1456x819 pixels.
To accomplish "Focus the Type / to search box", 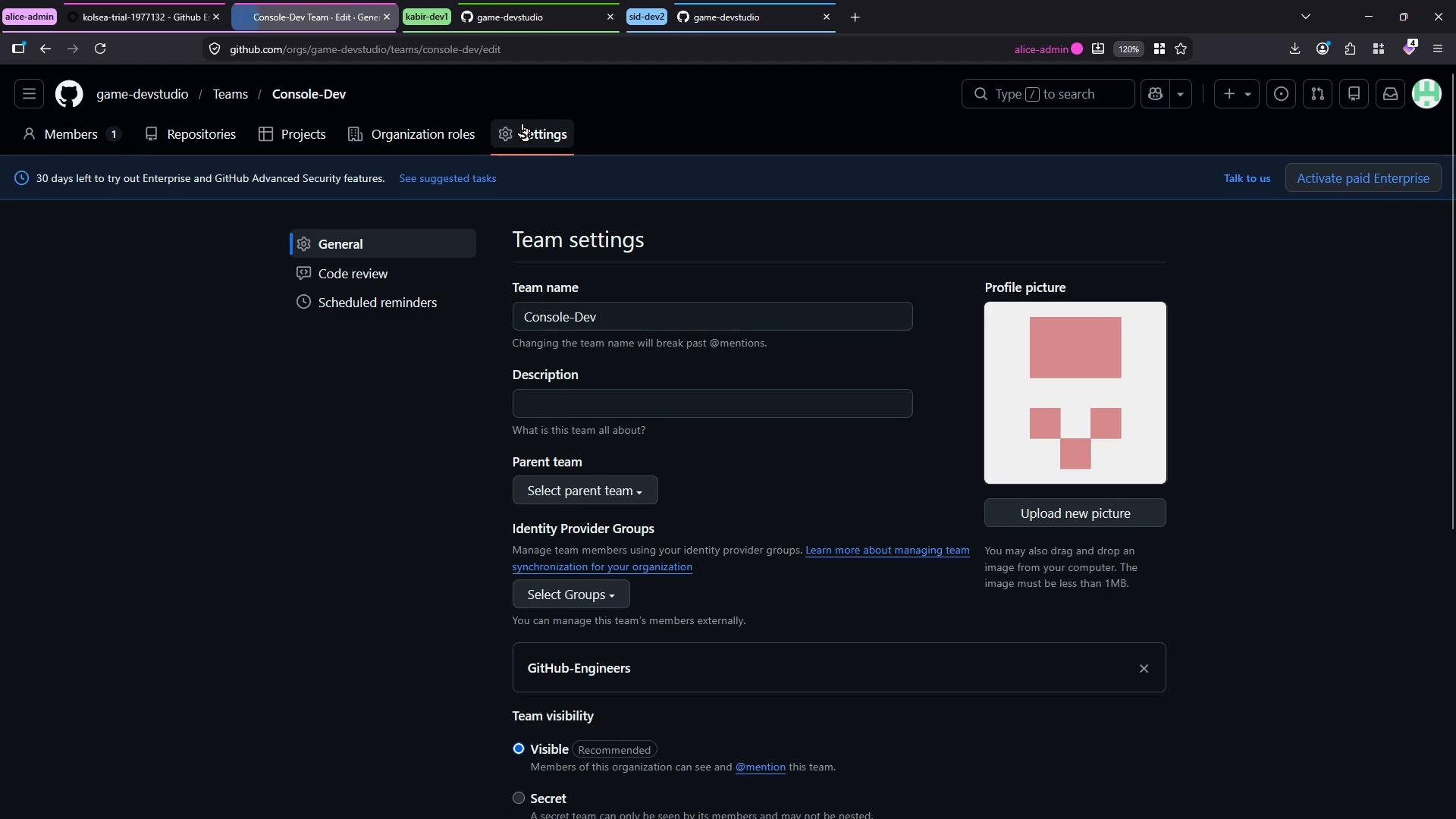I will [x=1048, y=94].
